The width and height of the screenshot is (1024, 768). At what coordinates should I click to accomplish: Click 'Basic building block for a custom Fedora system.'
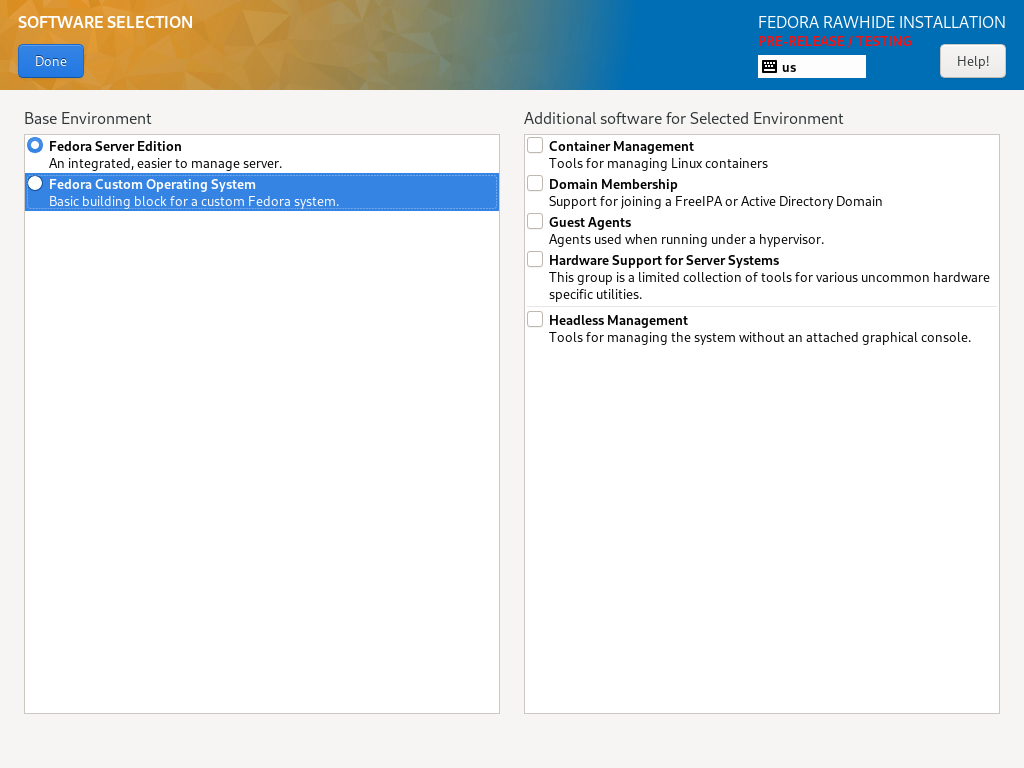(x=194, y=202)
